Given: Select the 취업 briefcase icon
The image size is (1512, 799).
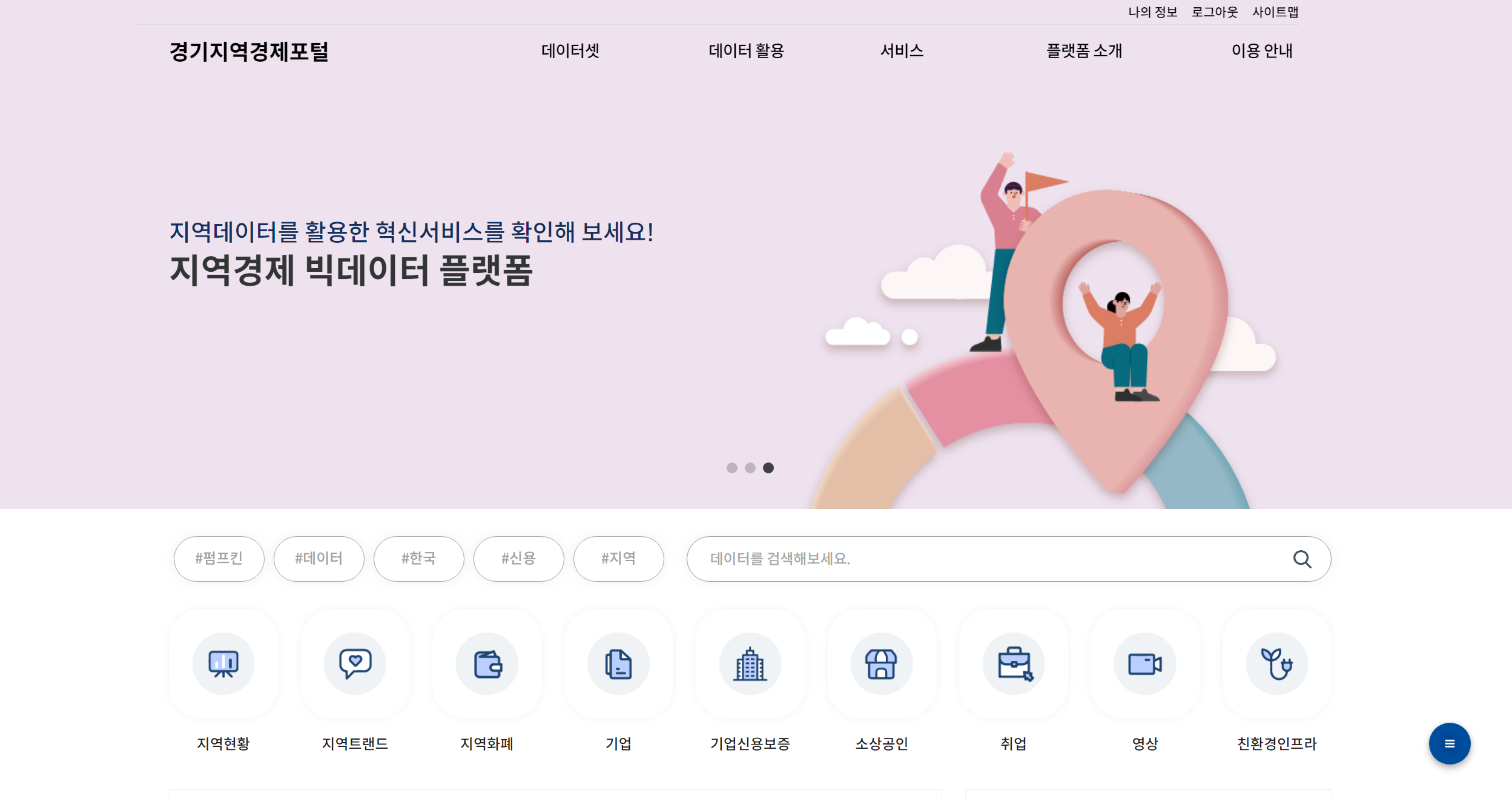Looking at the screenshot, I should coord(1014,663).
